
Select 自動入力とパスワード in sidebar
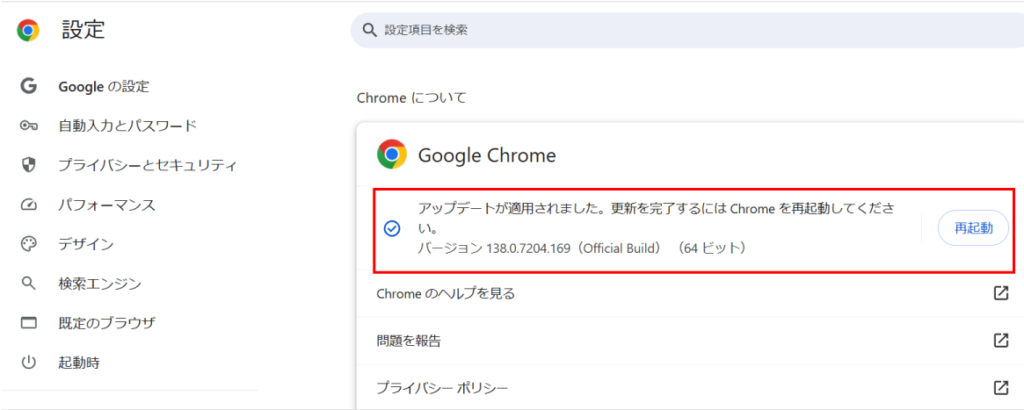click(127, 126)
